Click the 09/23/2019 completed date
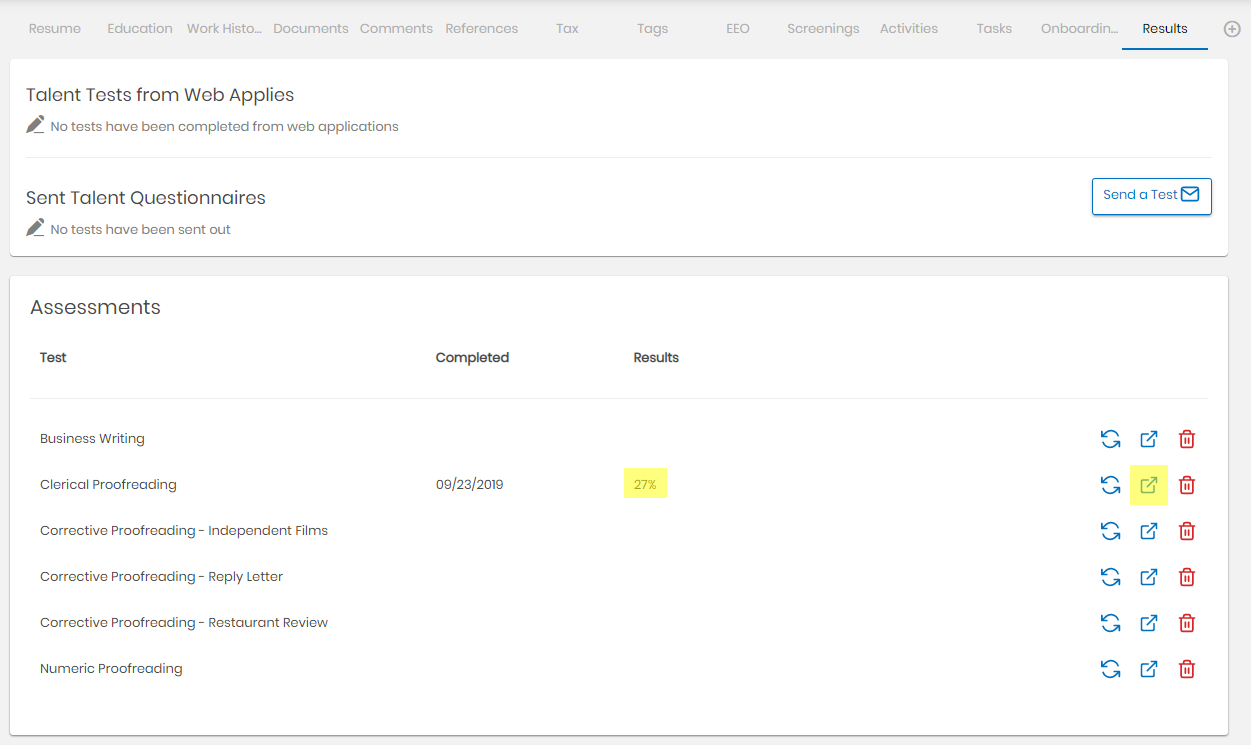Screen dimensions: 1251x745 pos(470,485)
